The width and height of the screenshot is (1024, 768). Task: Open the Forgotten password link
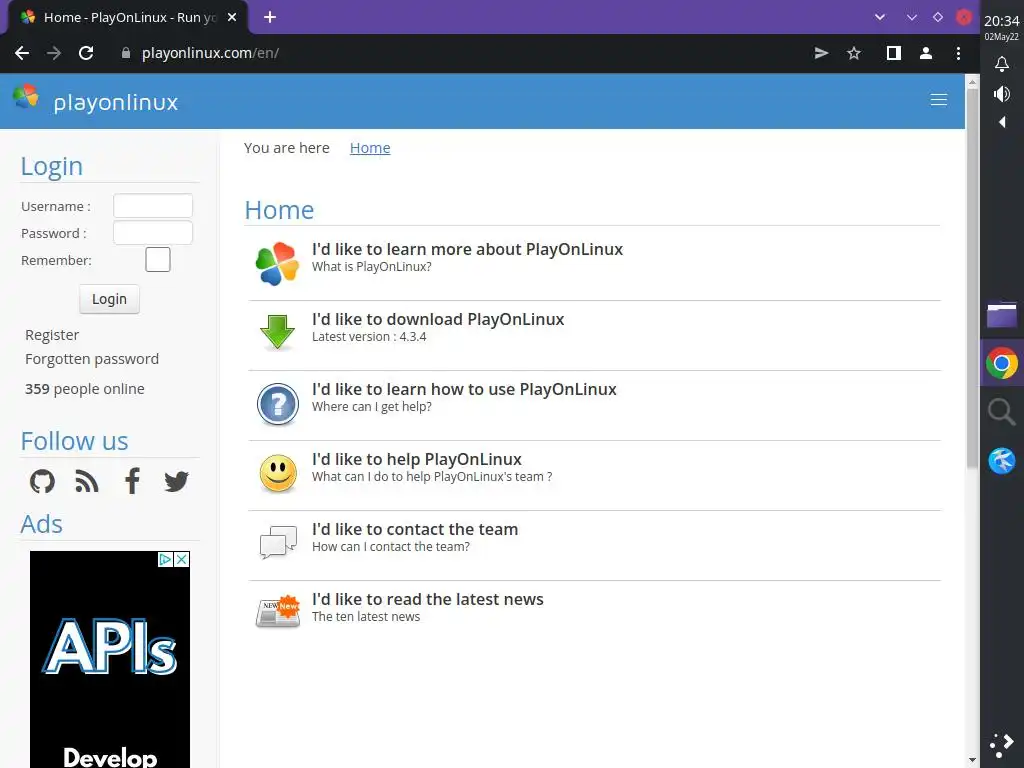[x=92, y=359]
